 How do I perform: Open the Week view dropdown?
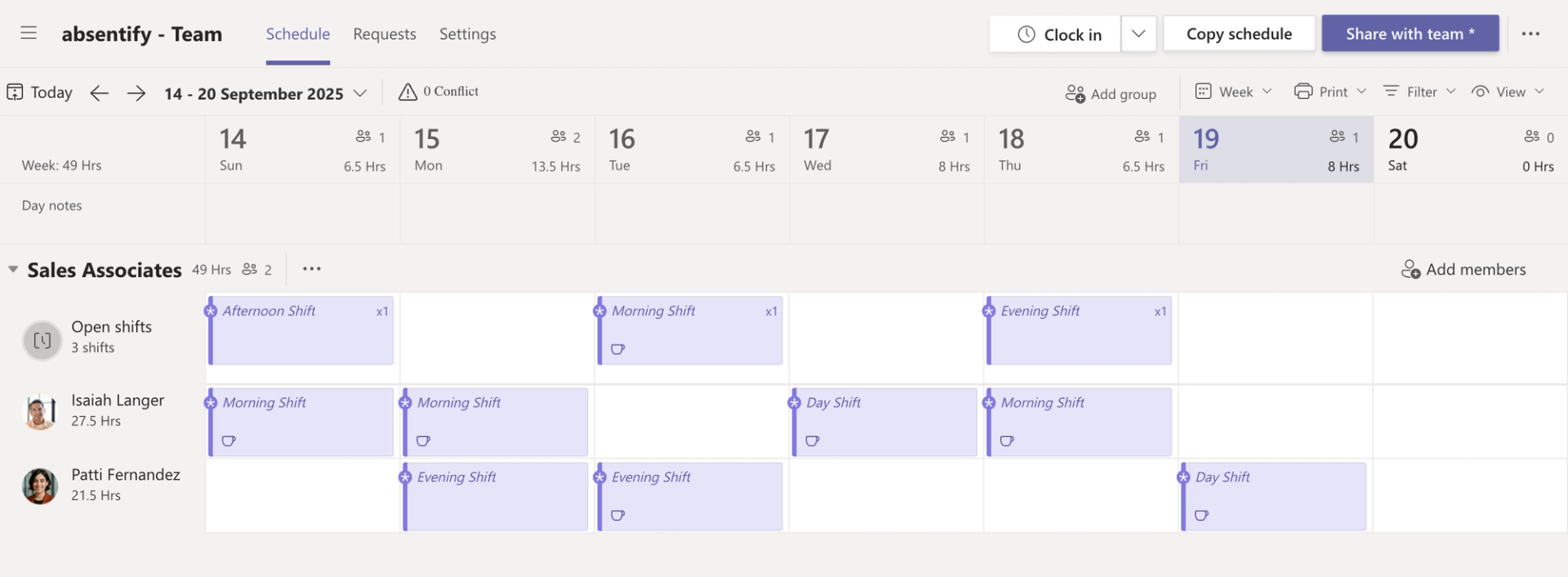pos(1234,92)
